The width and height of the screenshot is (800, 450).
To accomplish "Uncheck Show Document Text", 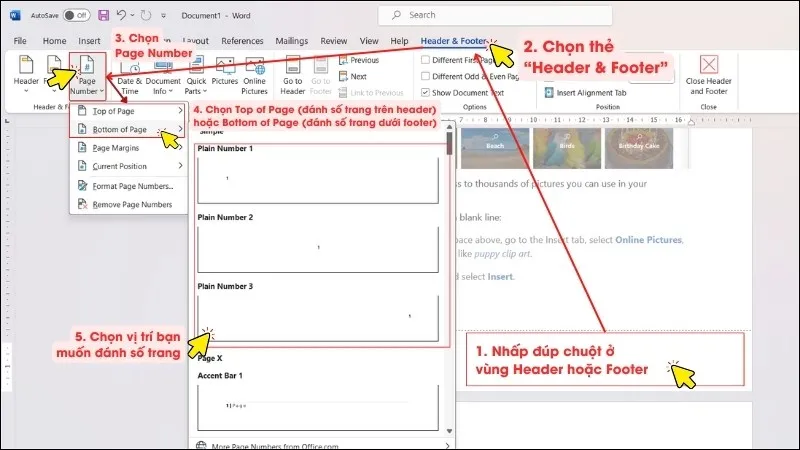I will 426,92.
